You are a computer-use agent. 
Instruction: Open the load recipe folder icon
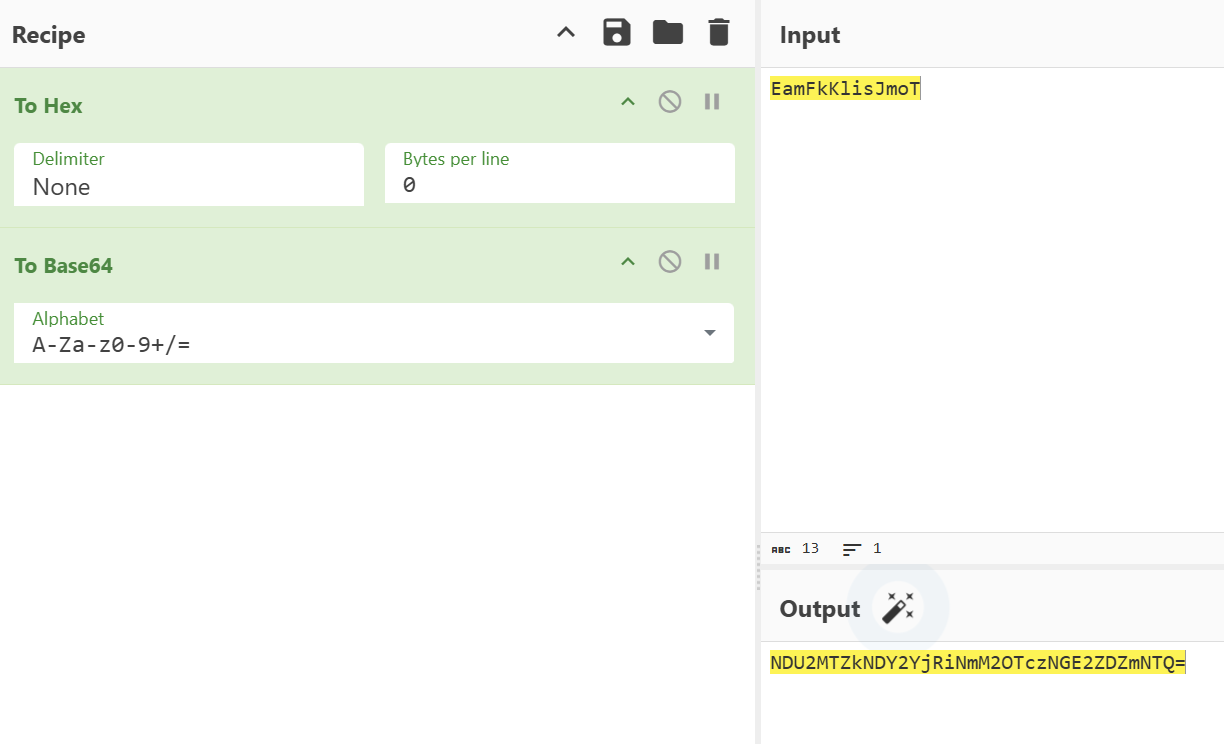(667, 33)
